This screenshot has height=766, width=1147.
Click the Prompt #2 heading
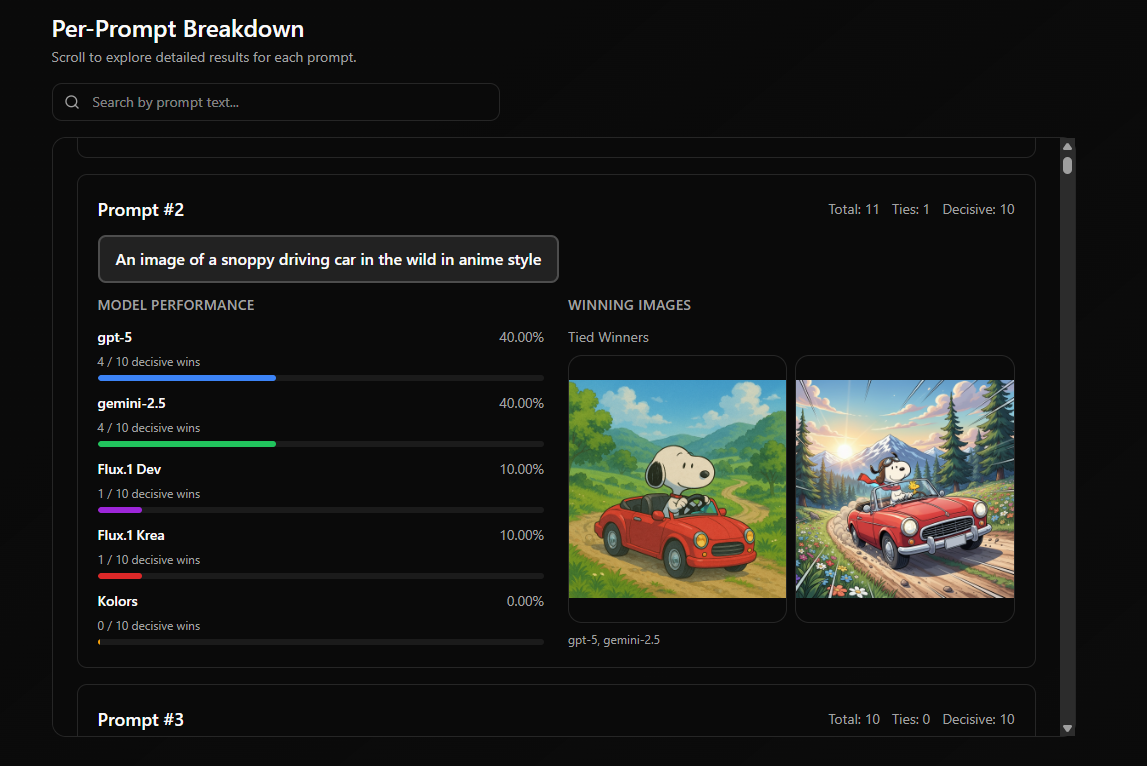[x=141, y=210]
